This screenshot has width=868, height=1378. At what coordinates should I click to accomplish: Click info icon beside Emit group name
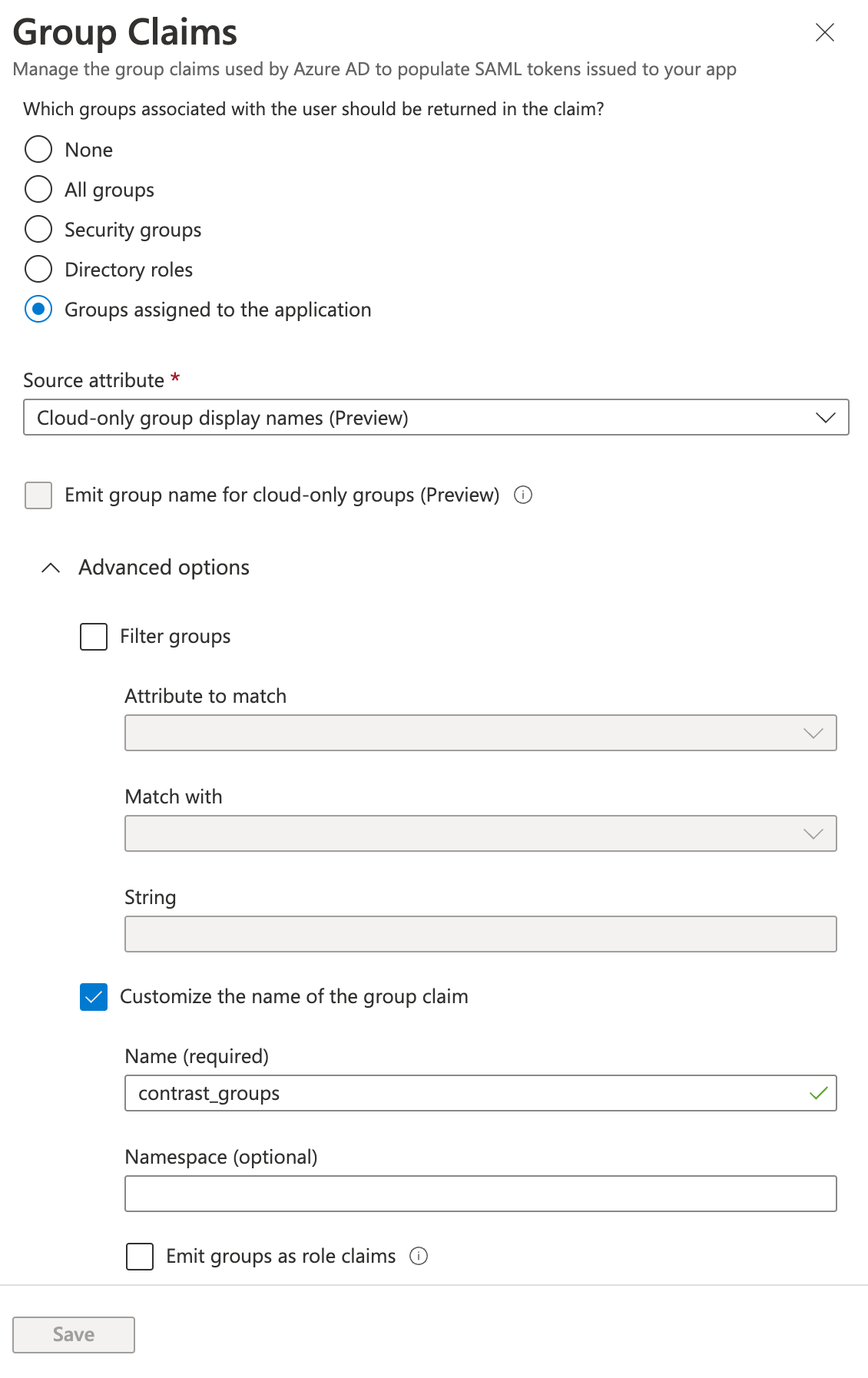(x=523, y=495)
